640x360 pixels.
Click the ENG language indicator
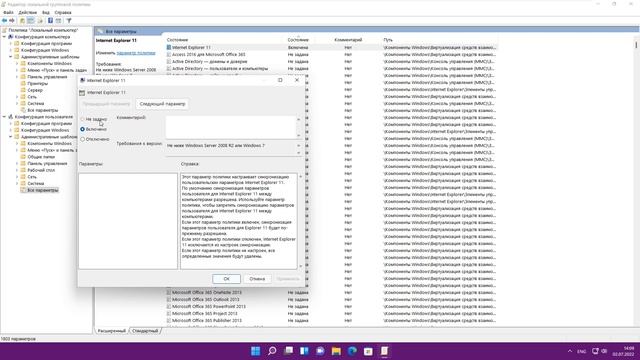coord(582,351)
